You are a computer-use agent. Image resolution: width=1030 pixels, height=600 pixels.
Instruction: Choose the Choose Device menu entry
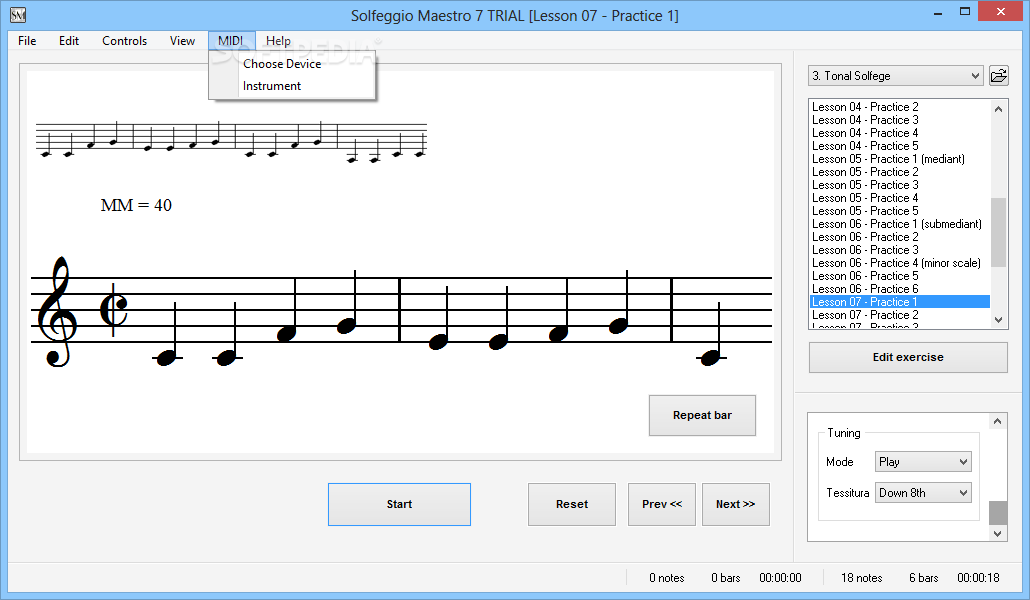click(x=282, y=64)
